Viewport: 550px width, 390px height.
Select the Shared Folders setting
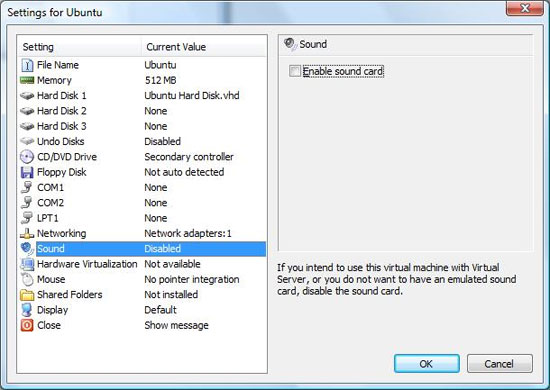point(70,295)
